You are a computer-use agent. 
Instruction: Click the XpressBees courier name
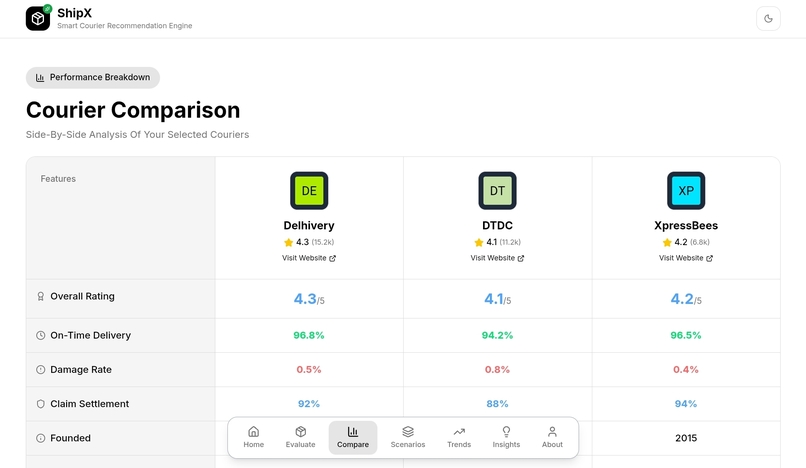tap(686, 226)
